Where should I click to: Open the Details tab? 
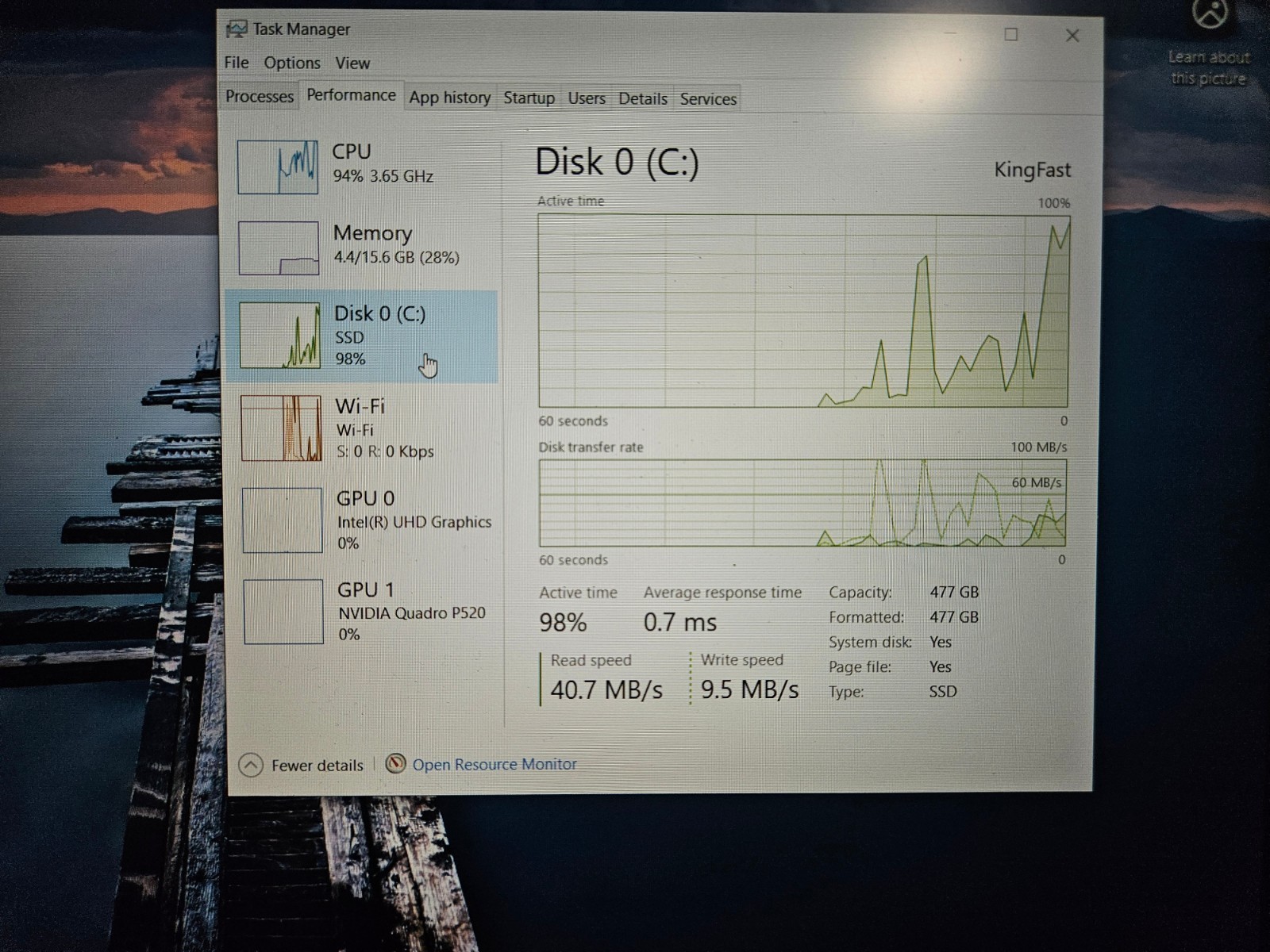coord(643,99)
